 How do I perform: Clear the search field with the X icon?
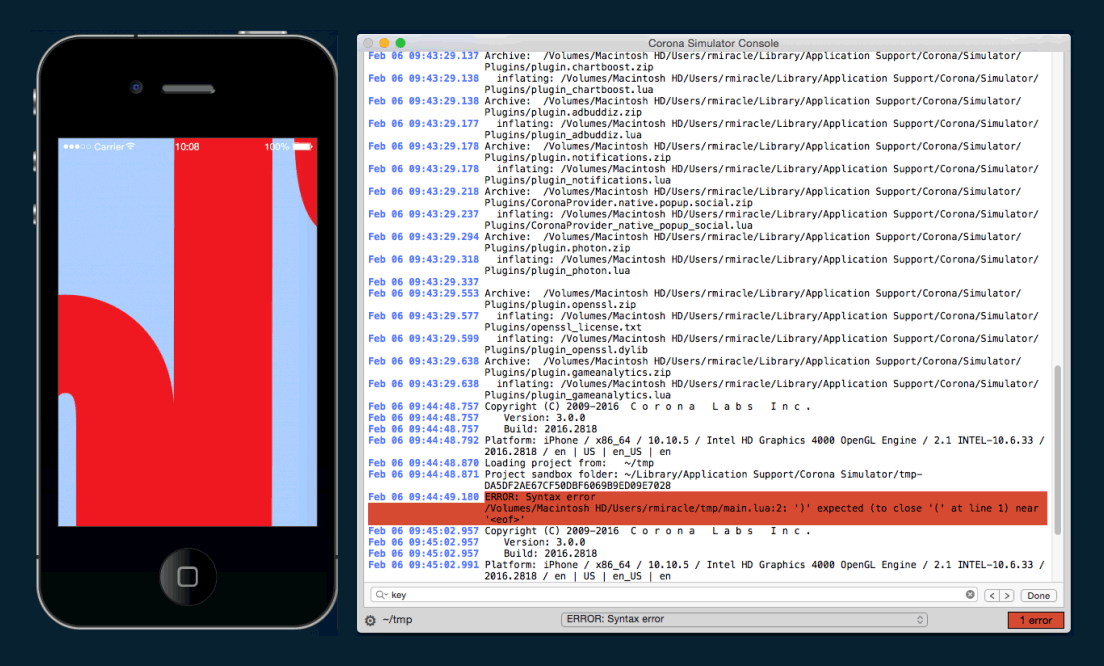click(x=970, y=595)
